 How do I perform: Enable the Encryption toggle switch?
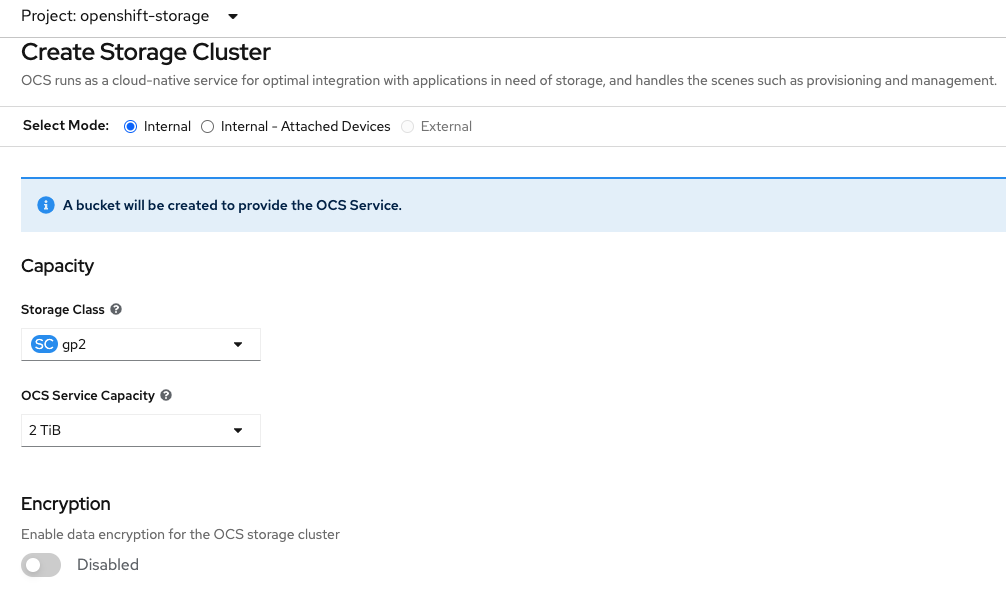coord(41,565)
